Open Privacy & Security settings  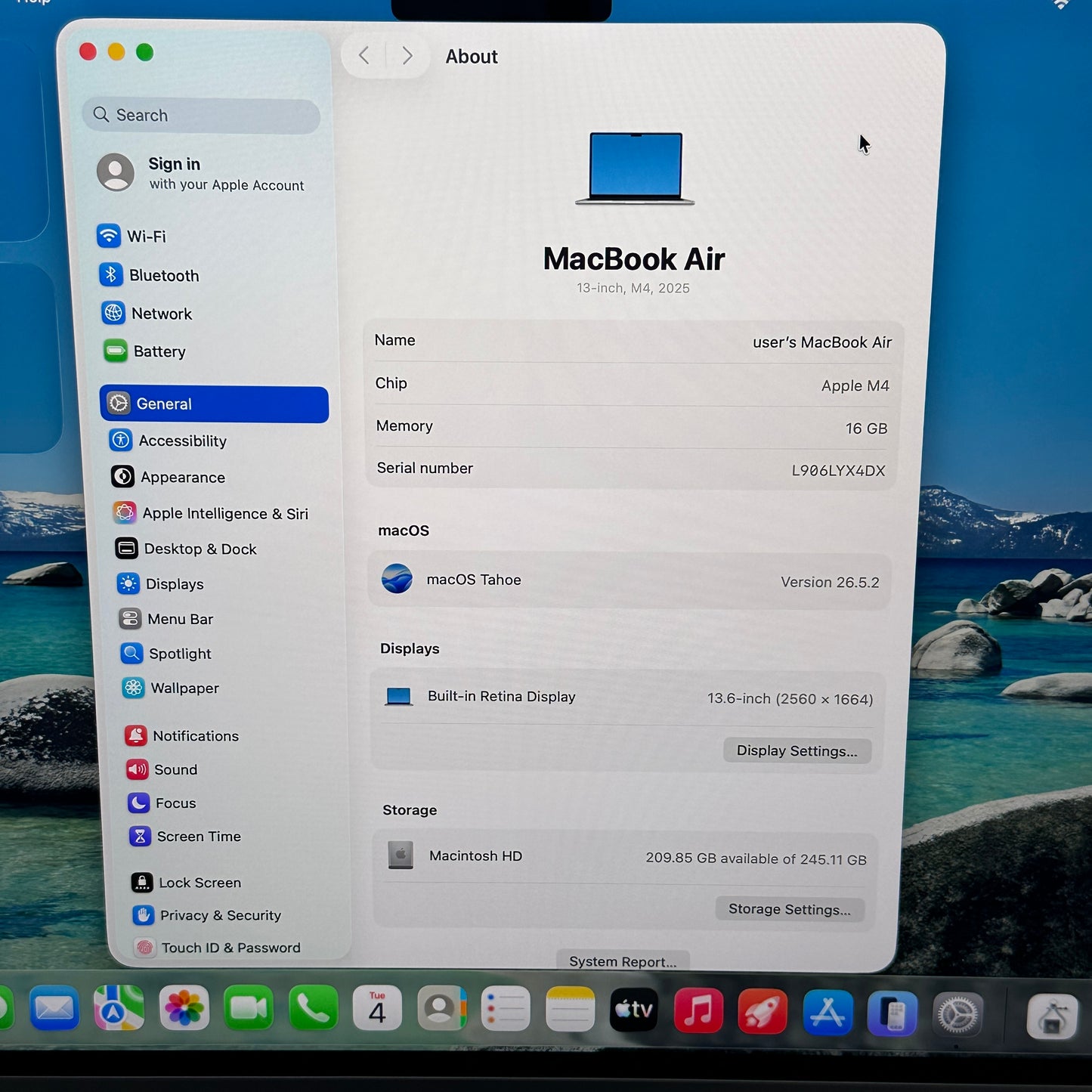(x=207, y=915)
